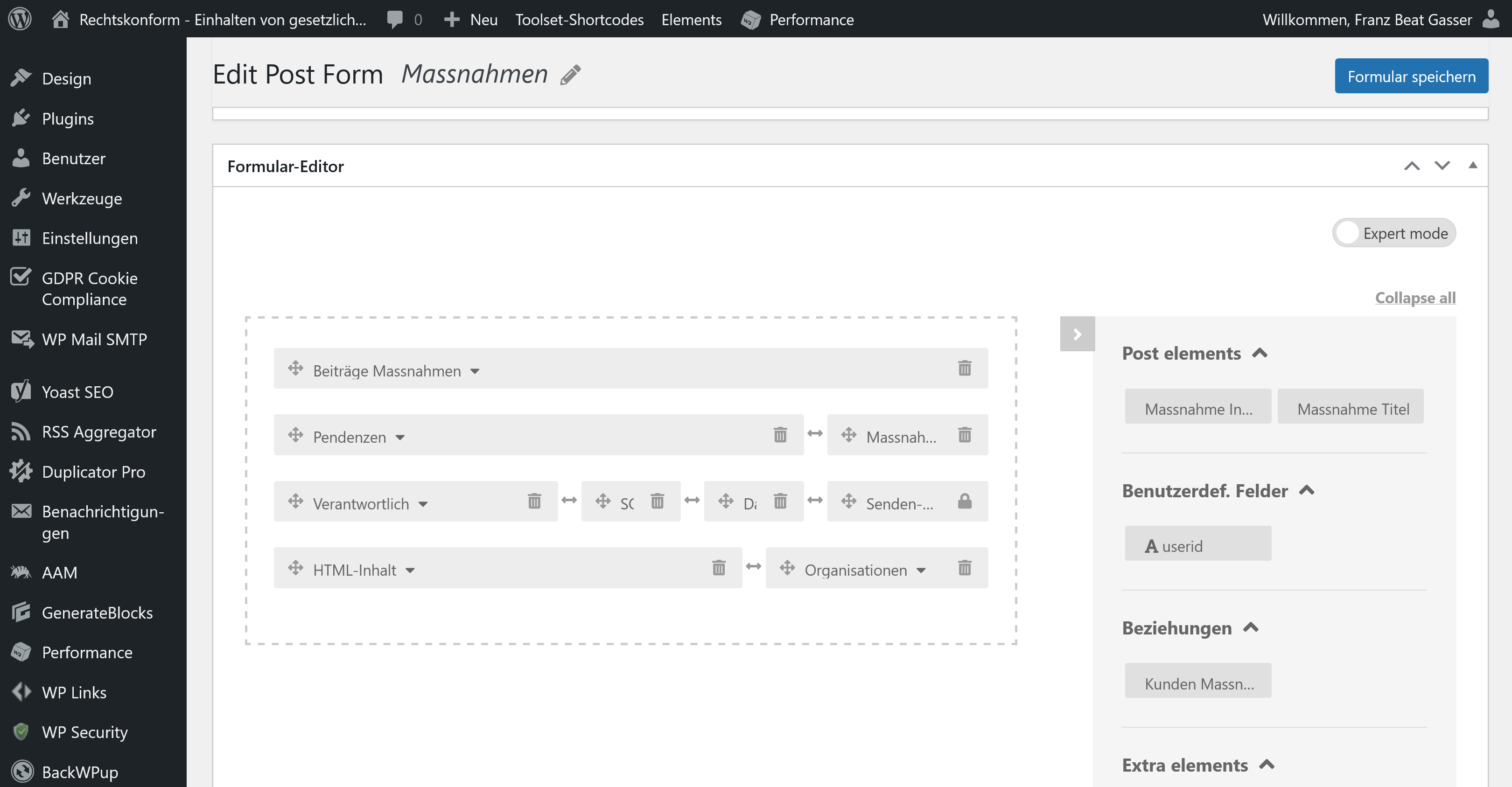Collapse the Post elements section
Image resolution: width=1512 pixels, height=787 pixels.
1260,353
